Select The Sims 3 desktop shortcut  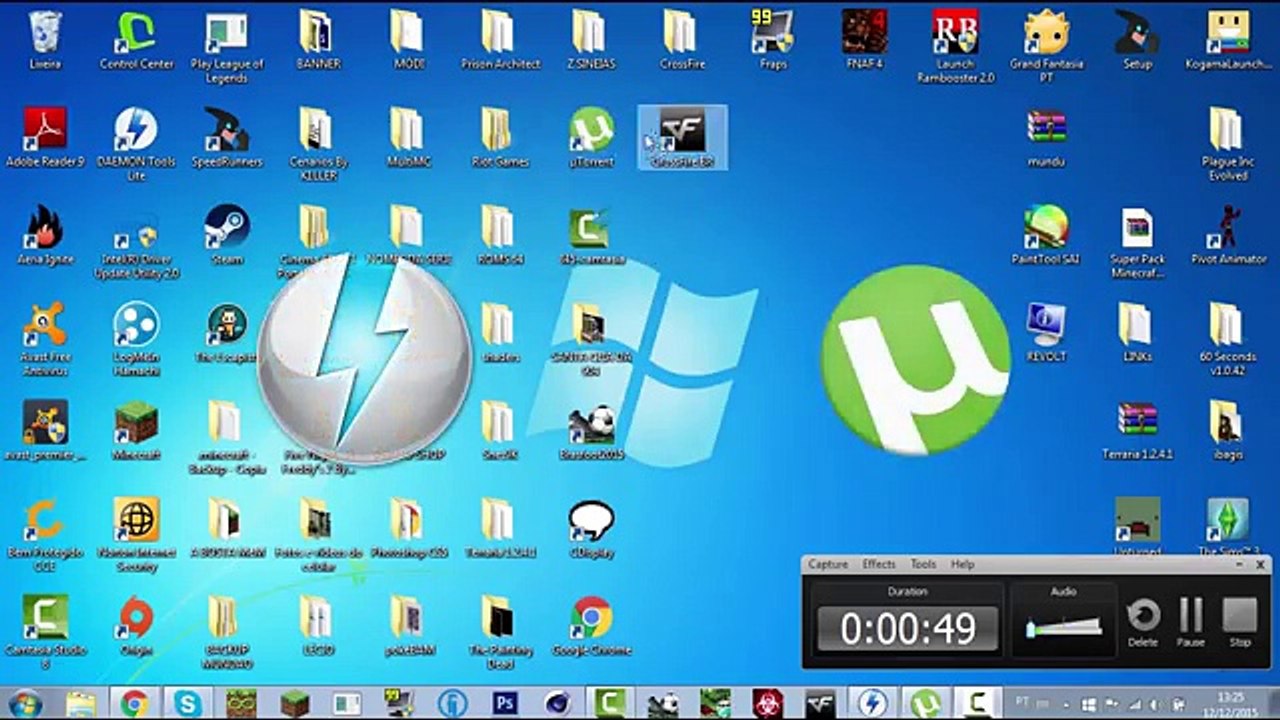pyautogui.click(x=1228, y=527)
